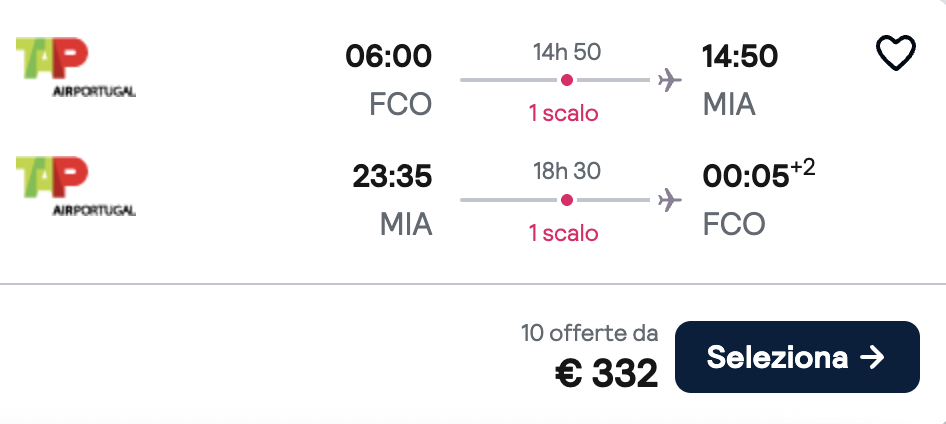The width and height of the screenshot is (946, 424).
Task: Click the 06:00 departure time
Action: point(389,57)
